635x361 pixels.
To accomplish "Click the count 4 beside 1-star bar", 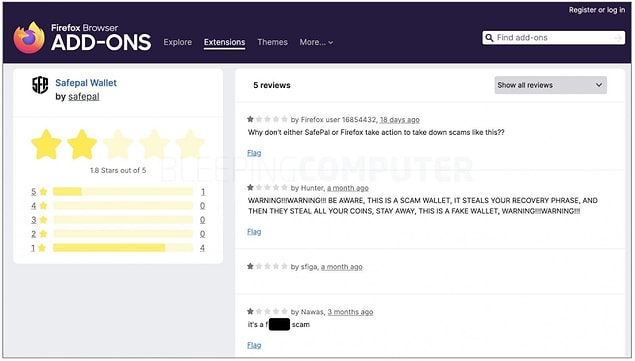I will 202,248.
